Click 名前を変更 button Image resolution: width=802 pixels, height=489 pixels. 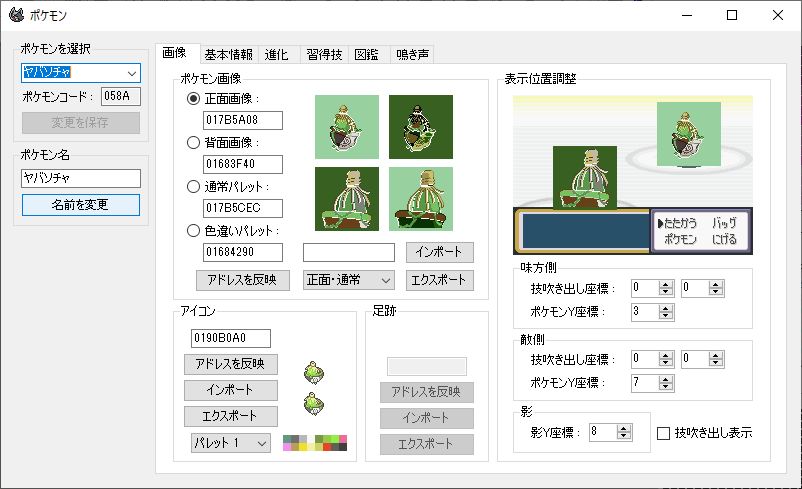point(81,205)
